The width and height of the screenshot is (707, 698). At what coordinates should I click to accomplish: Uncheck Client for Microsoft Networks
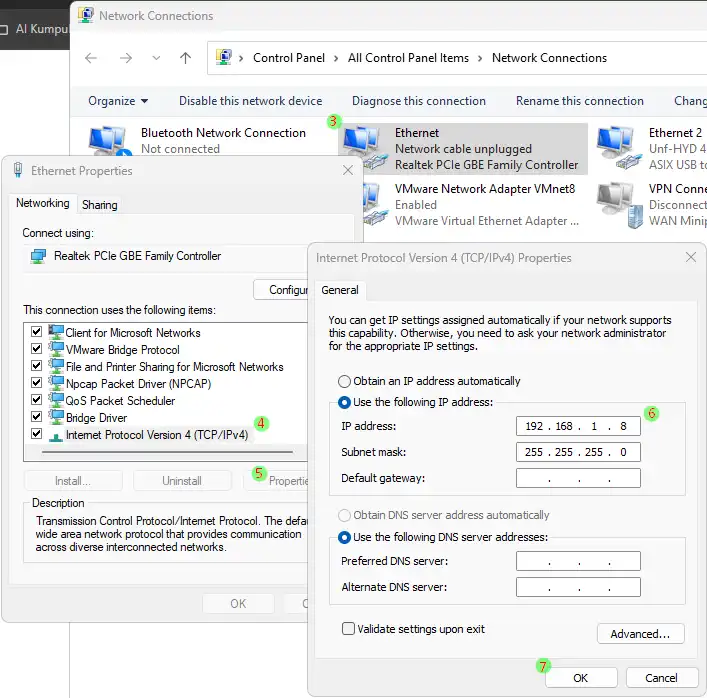point(37,333)
